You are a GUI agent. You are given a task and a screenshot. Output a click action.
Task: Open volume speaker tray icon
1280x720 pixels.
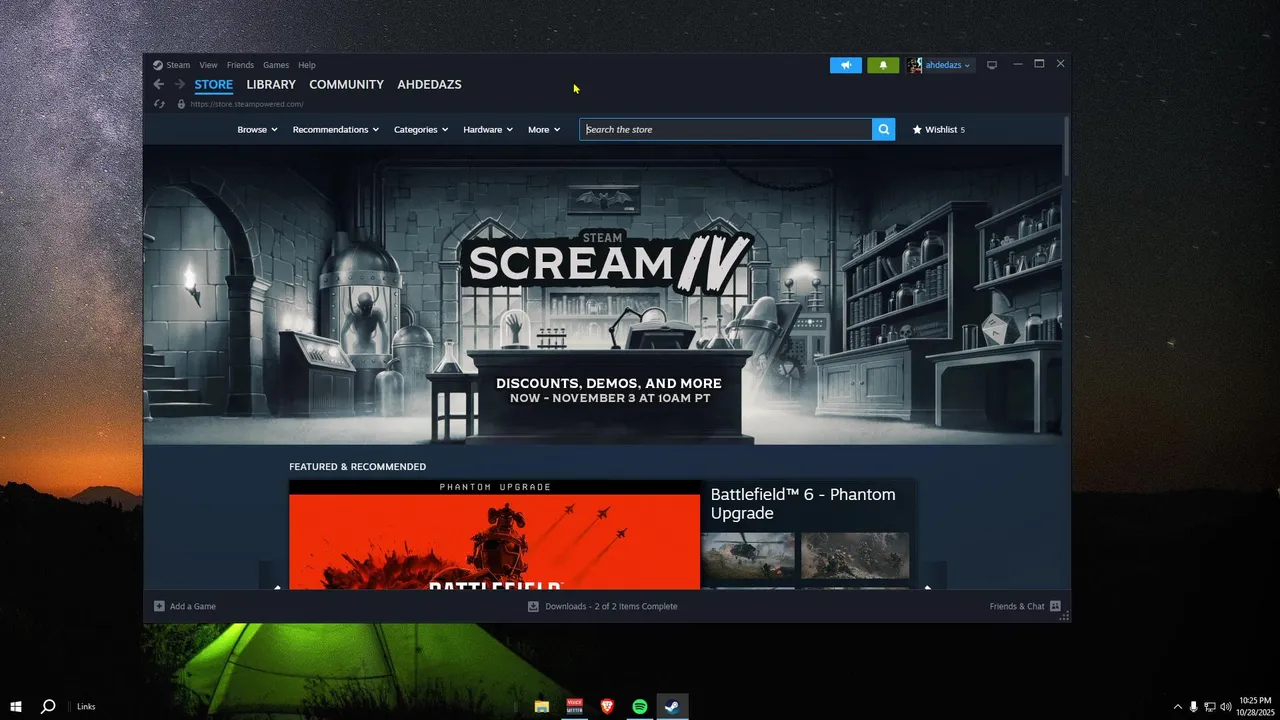(x=1226, y=706)
